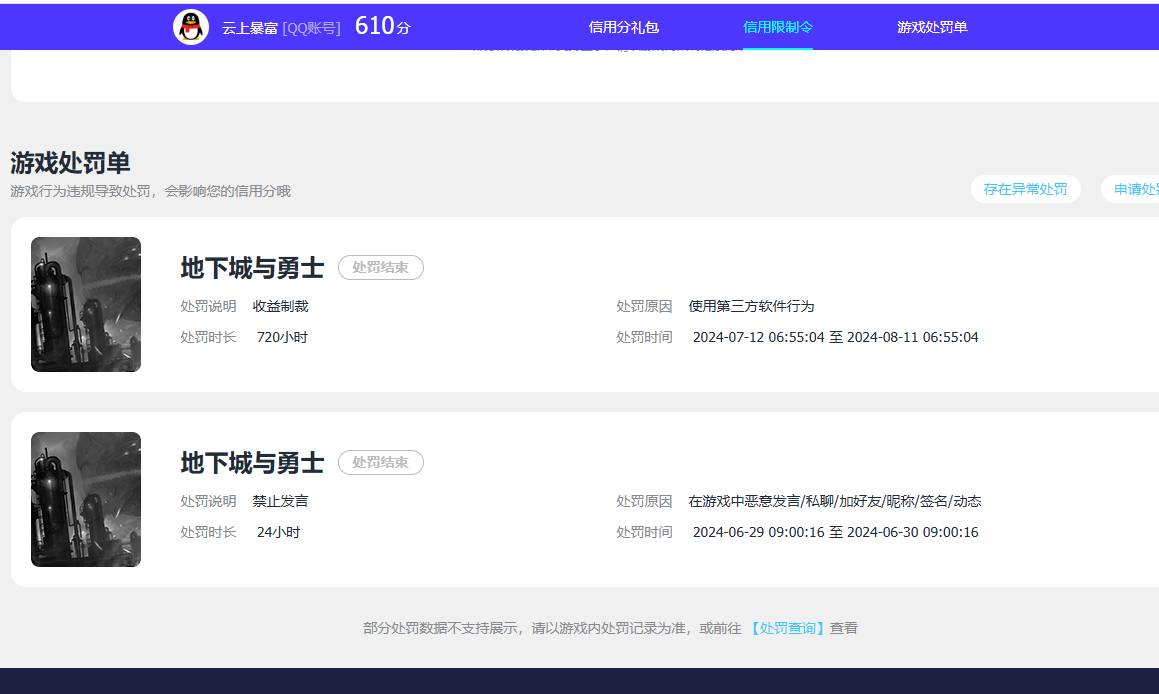Click the 2024-06-29 09:00:16 penalty time range

click(x=835, y=532)
